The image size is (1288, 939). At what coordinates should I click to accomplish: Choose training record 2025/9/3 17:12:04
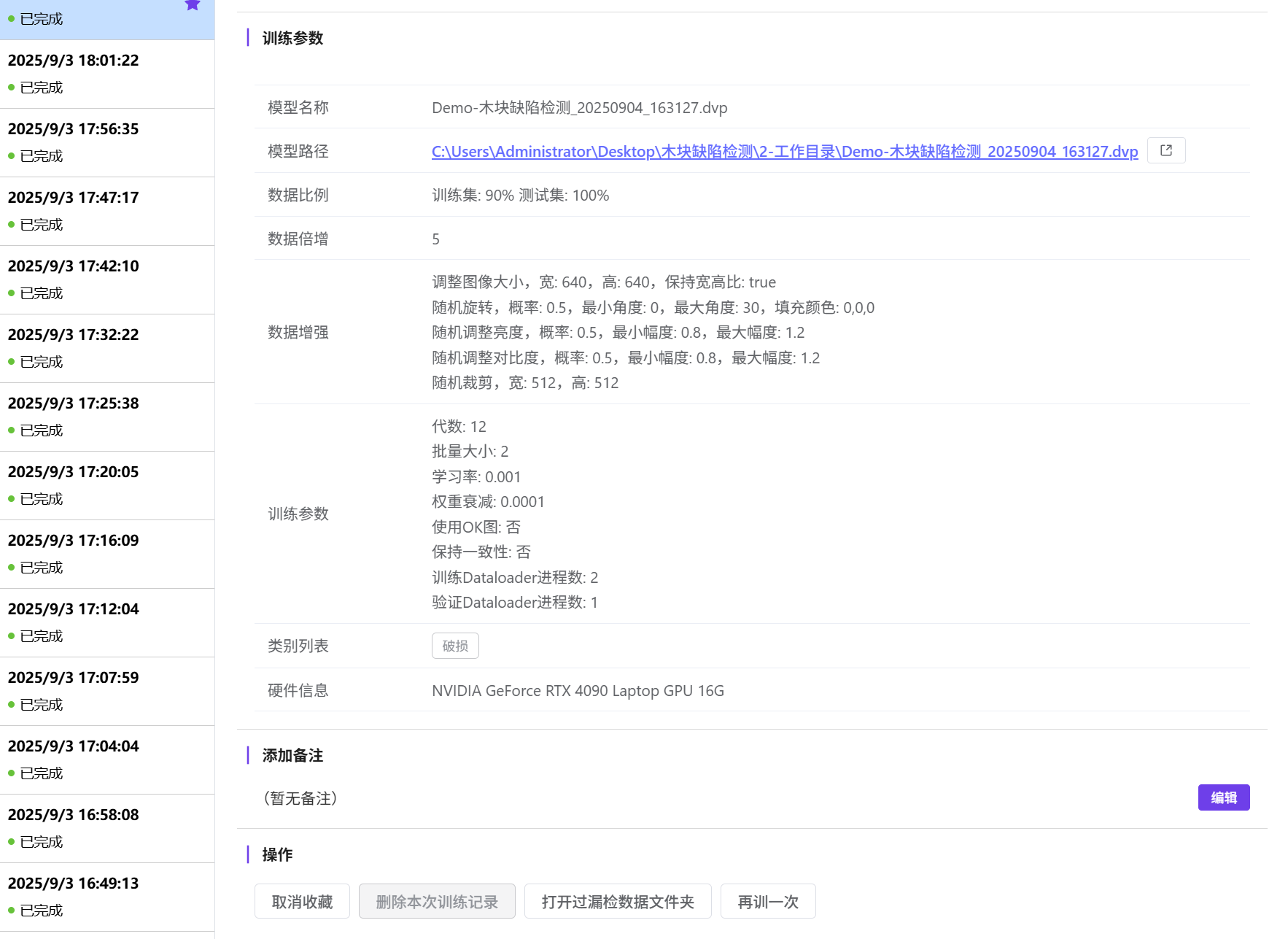pos(107,622)
